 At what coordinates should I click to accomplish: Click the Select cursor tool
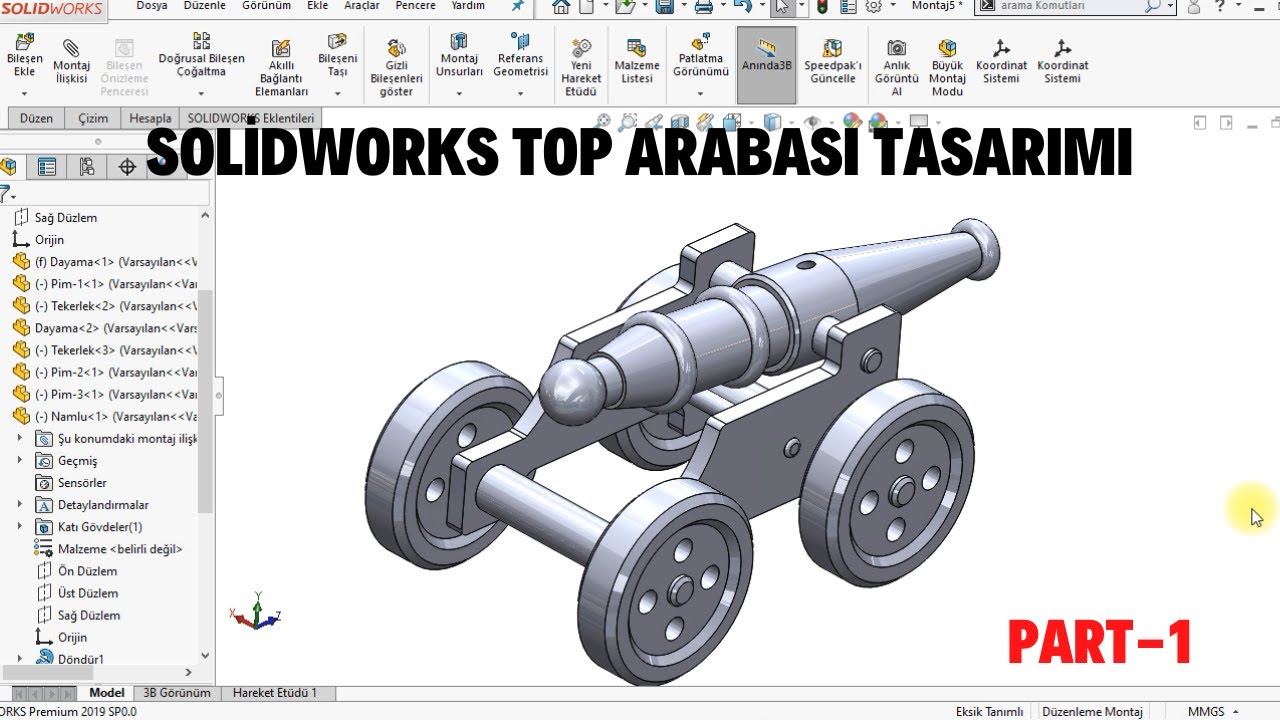point(783,7)
